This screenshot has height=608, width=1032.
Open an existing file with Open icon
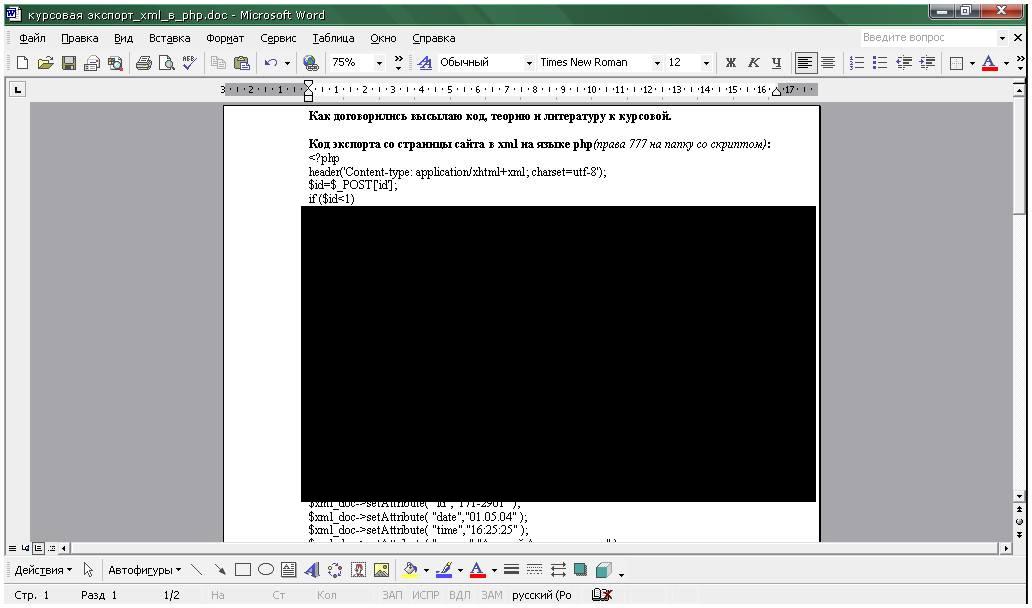click(x=45, y=63)
